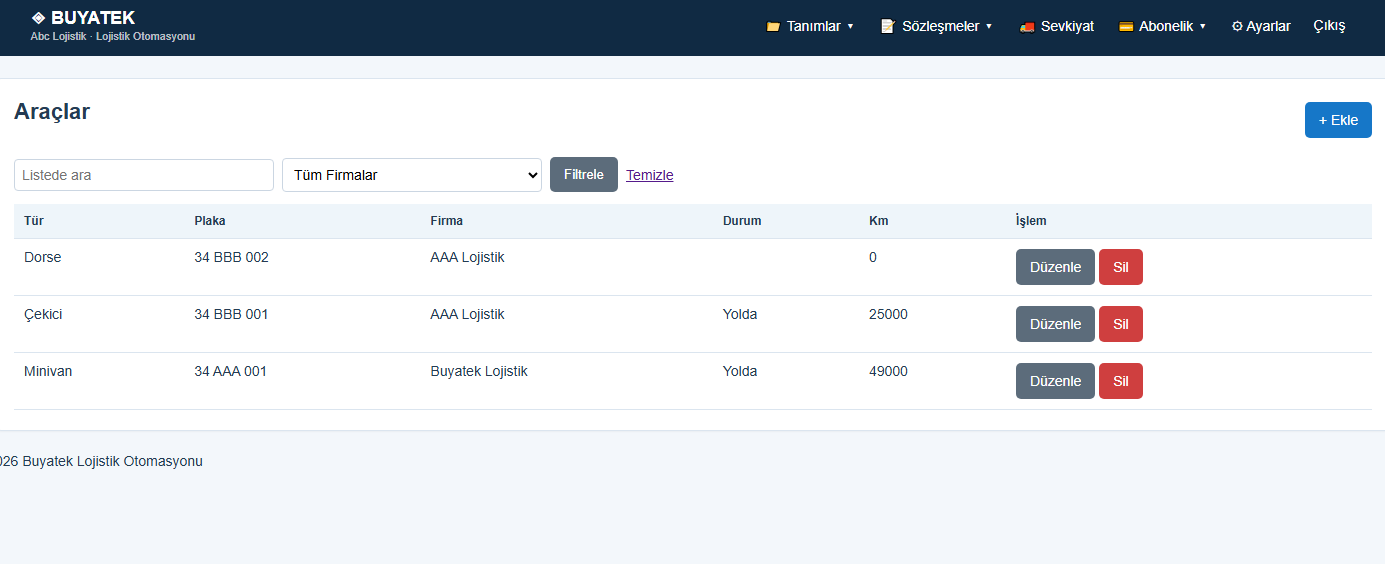Delete the 34 BBB 002 vehicle
The image size is (1385, 564).
1121,267
